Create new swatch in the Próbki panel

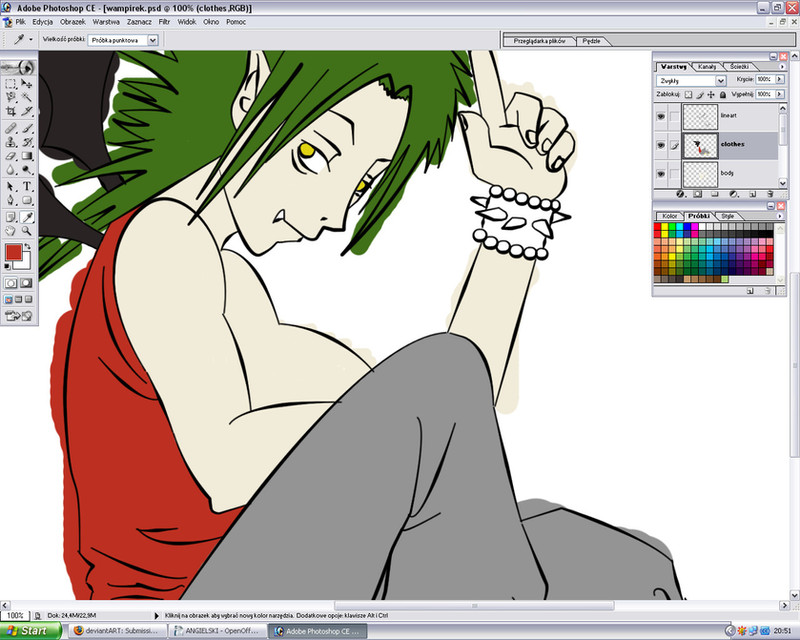[x=750, y=291]
